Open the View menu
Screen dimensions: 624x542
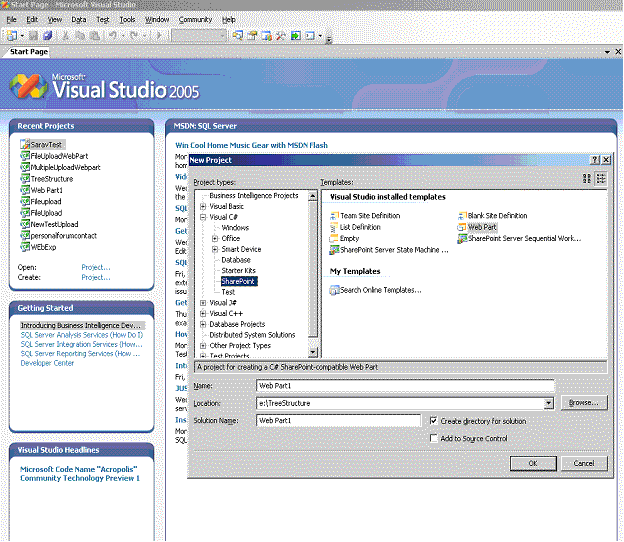pos(55,19)
